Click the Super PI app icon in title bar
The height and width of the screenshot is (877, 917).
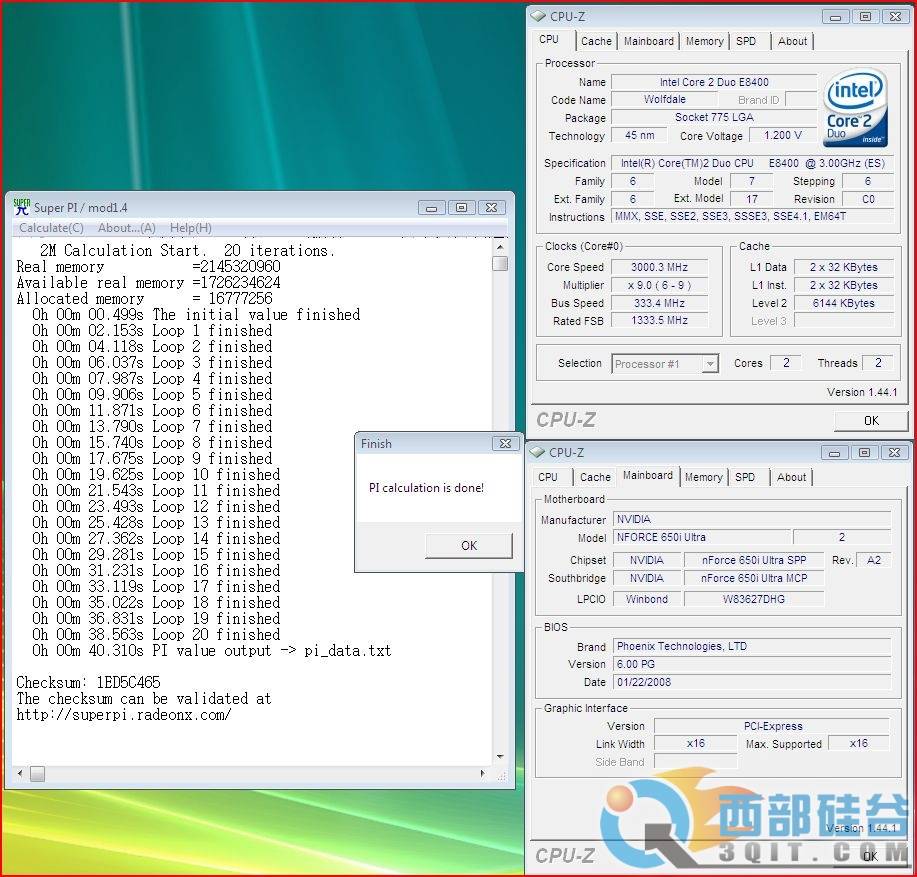[22, 207]
